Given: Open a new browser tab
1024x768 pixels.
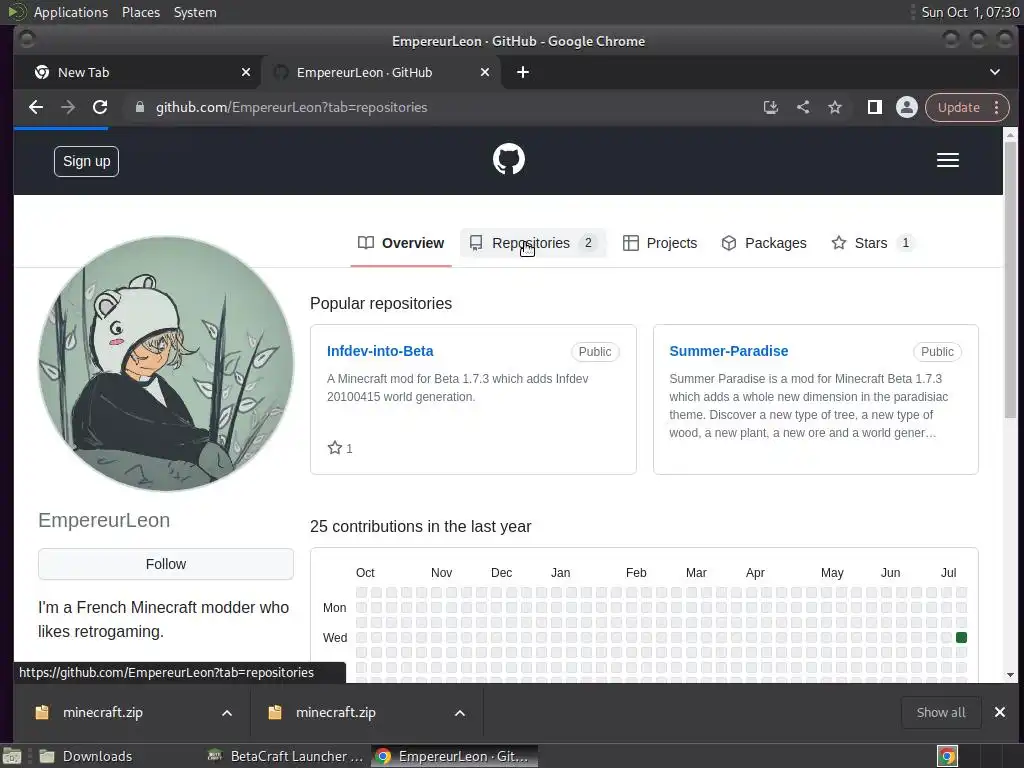Looking at the screenshot, I should [x=523, y=72].
